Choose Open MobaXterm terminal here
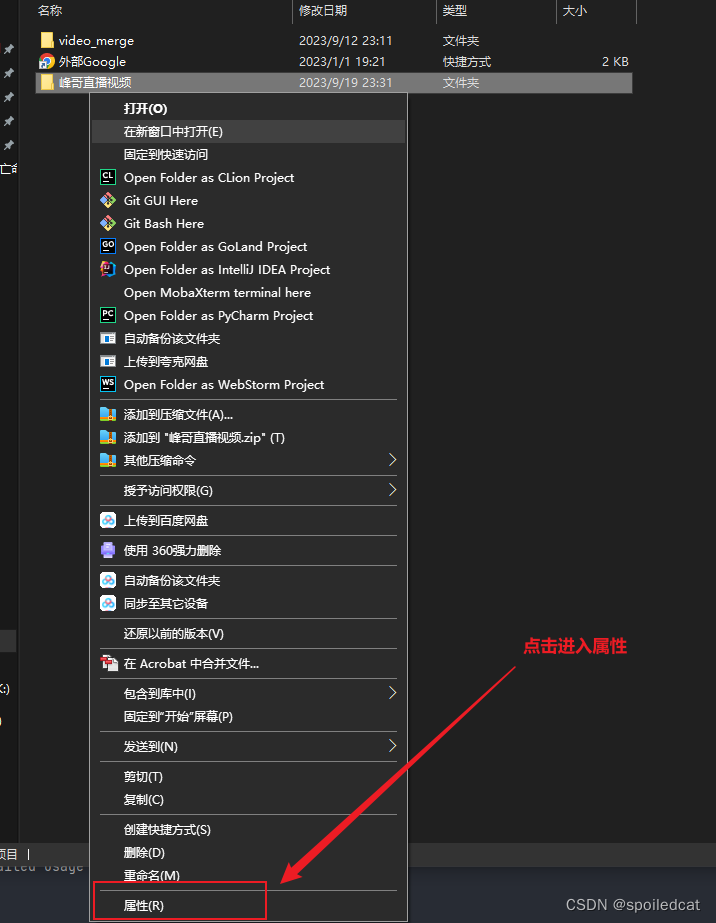Viewport: 716px width, 923px height. click(x=248, y=293)
